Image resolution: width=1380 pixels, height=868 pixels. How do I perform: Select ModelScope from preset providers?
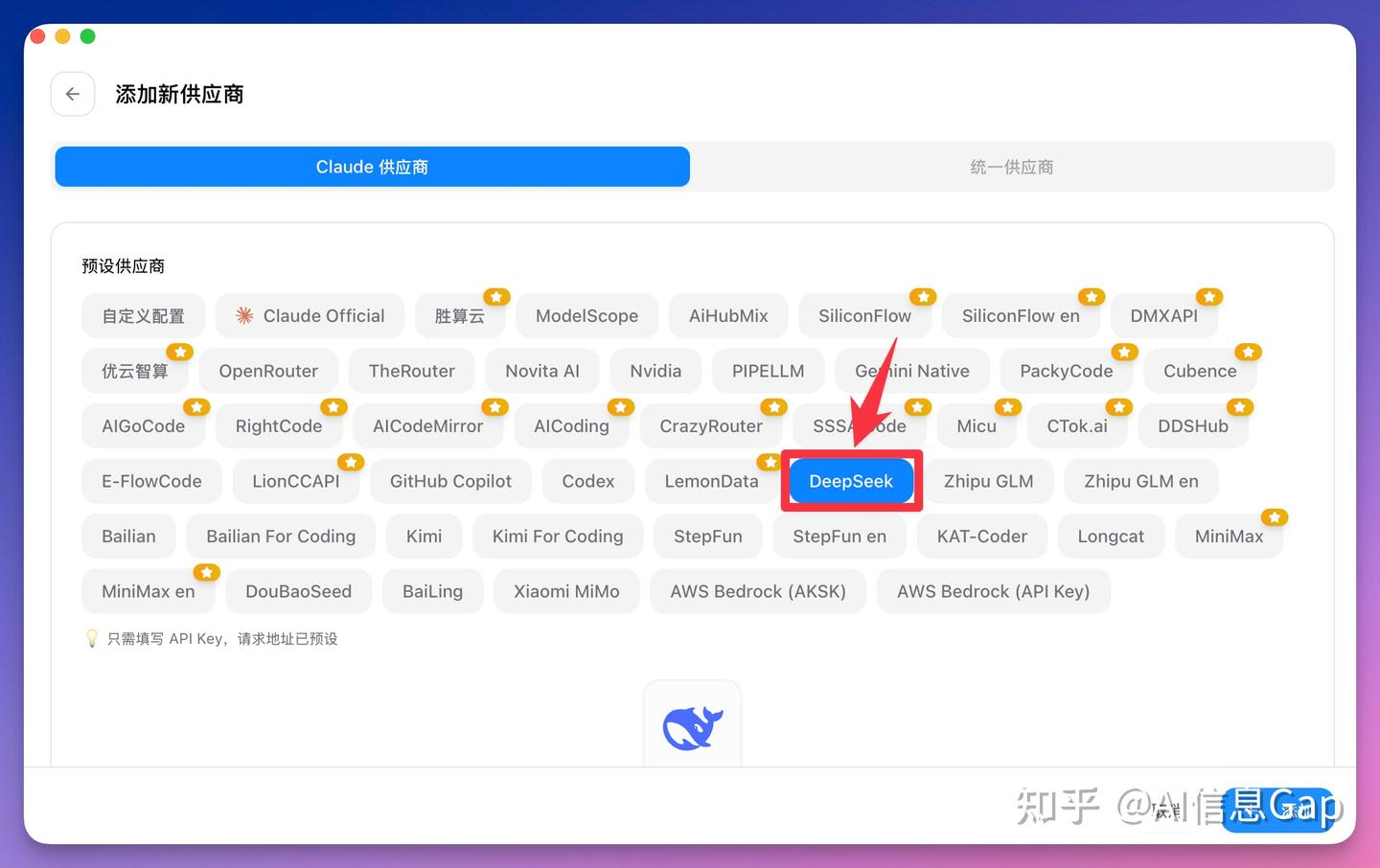(586, 316)
